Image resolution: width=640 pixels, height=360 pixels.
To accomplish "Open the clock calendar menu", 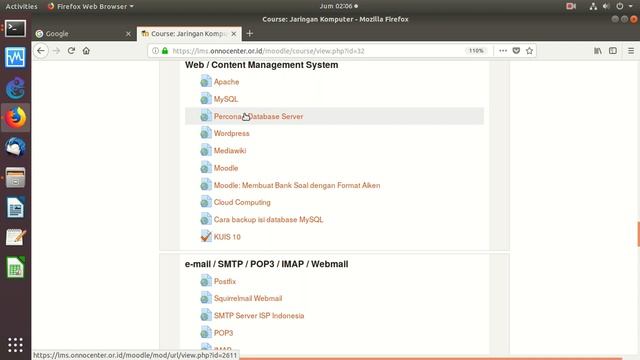I will [338, 6].
